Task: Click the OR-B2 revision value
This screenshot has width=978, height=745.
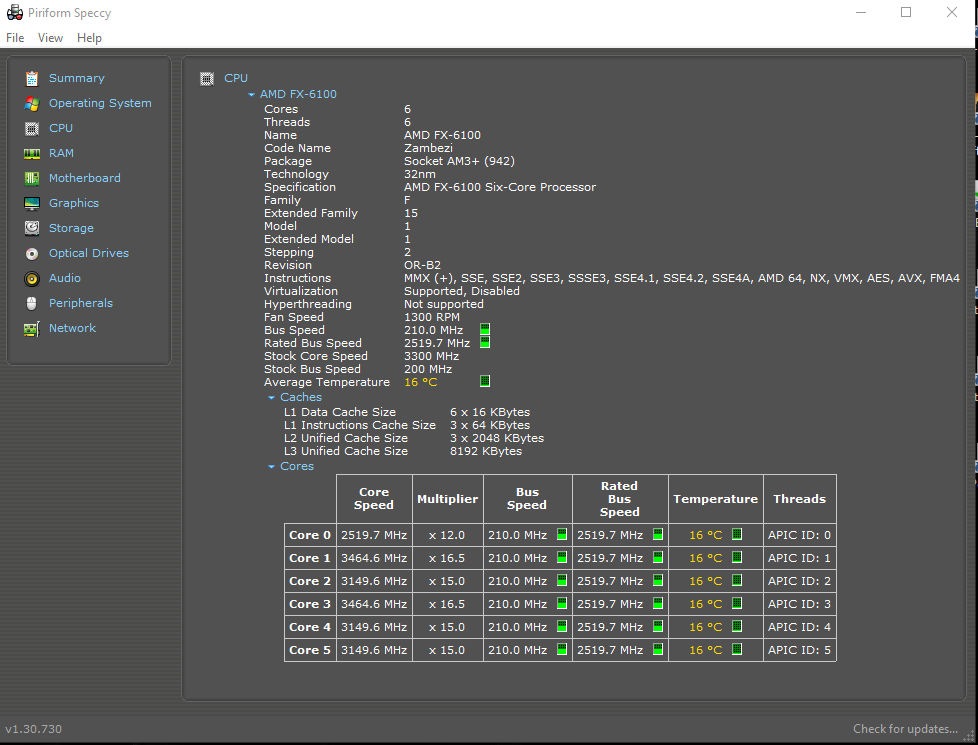Action: pos(422,265)
